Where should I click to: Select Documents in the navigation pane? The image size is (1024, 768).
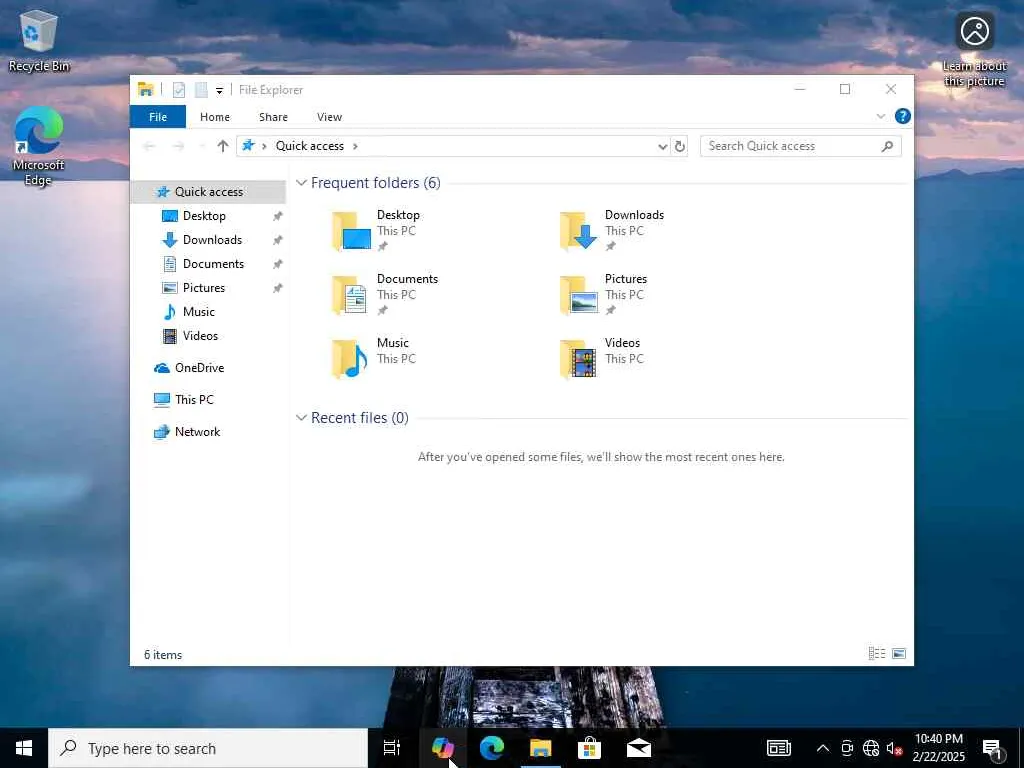(213, 264)
